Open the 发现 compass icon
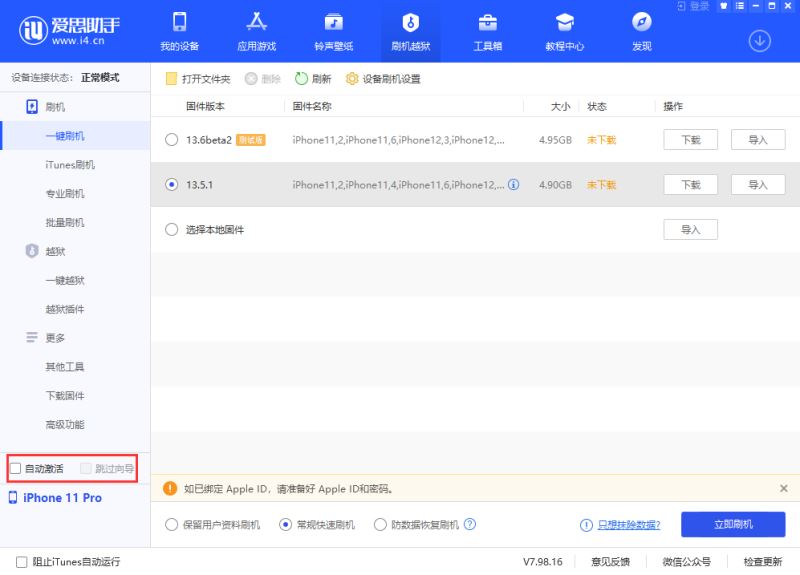 (x=642, y=22)
